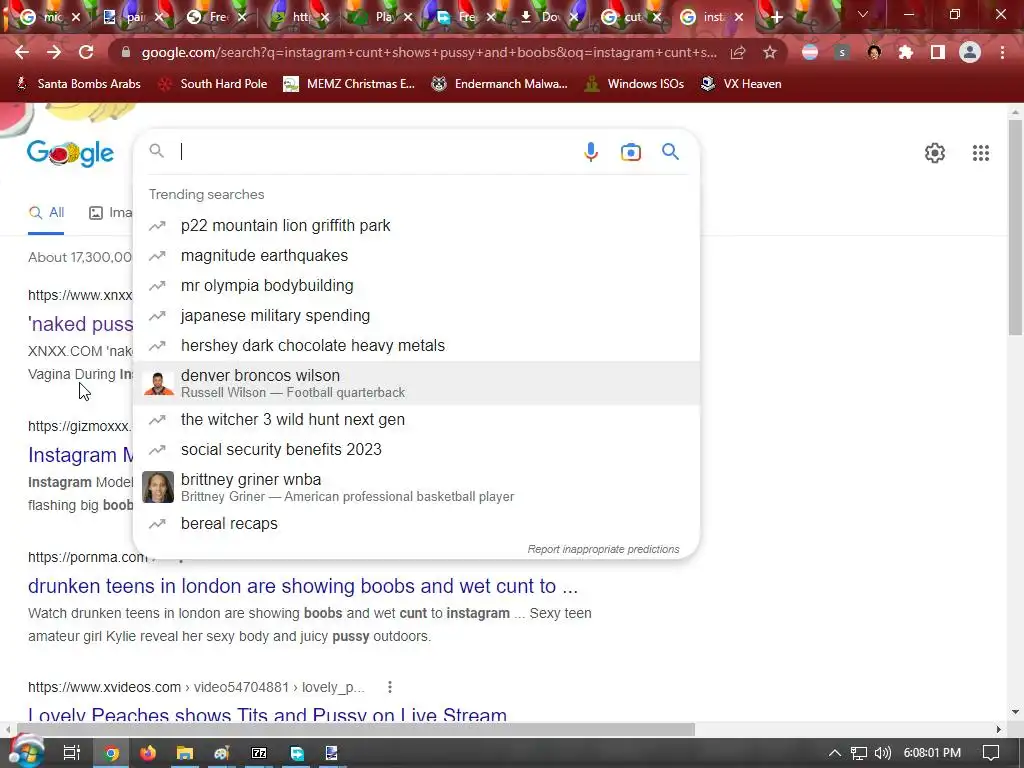Viewport: 1024px width, 768px height.
Task: Select suggestion "p22 mountain lion griffith park"
Action: tap(416, 225)
